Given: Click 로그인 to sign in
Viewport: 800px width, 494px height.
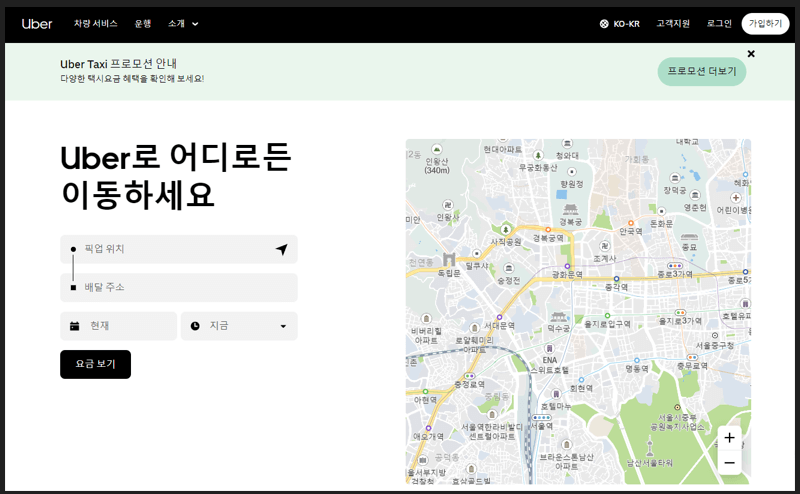Looking at the screenshot, I should 719,23.
